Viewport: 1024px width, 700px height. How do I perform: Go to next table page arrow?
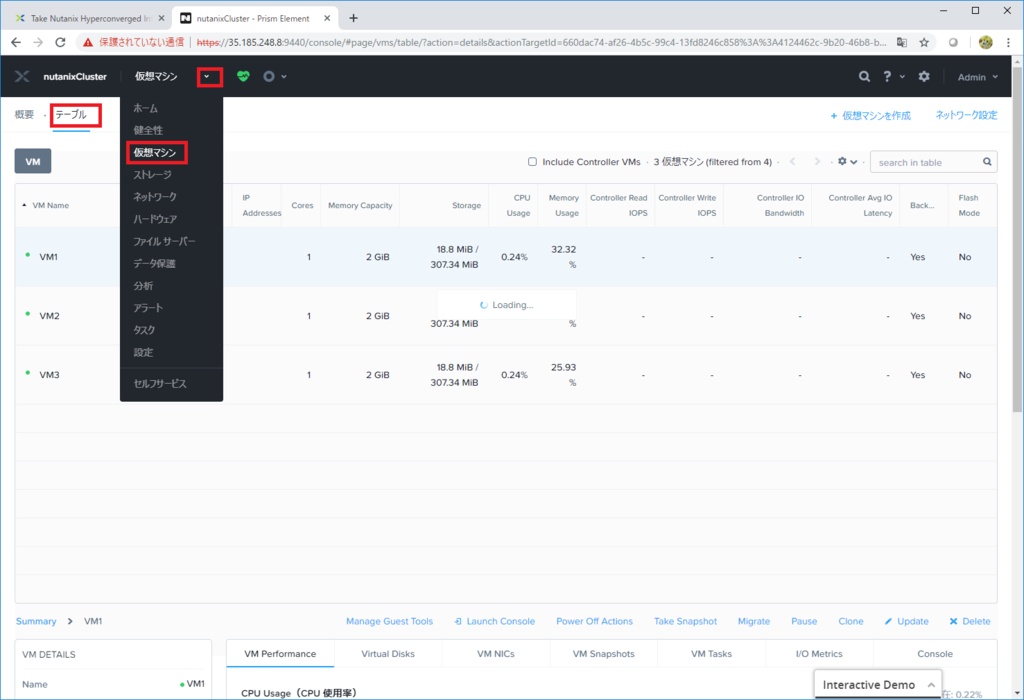(x=817, y=161)
